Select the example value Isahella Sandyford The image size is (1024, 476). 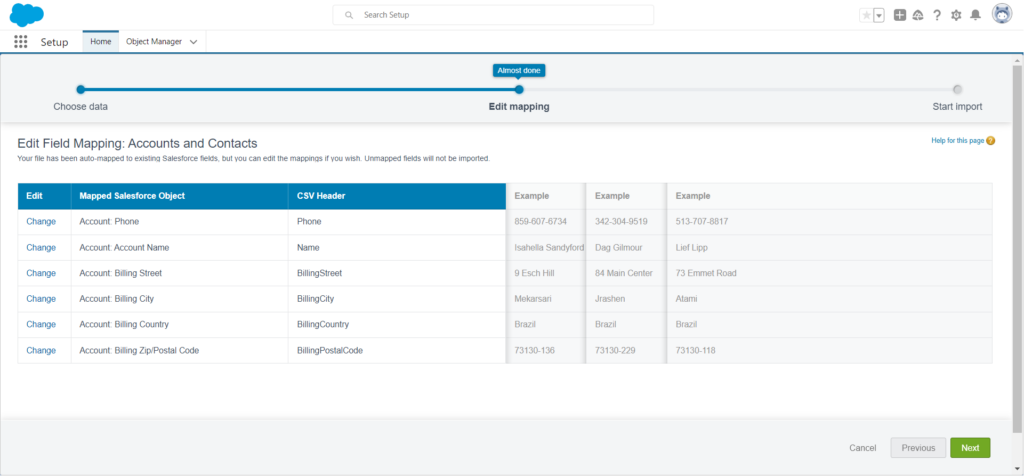click(x=549, y=247)
